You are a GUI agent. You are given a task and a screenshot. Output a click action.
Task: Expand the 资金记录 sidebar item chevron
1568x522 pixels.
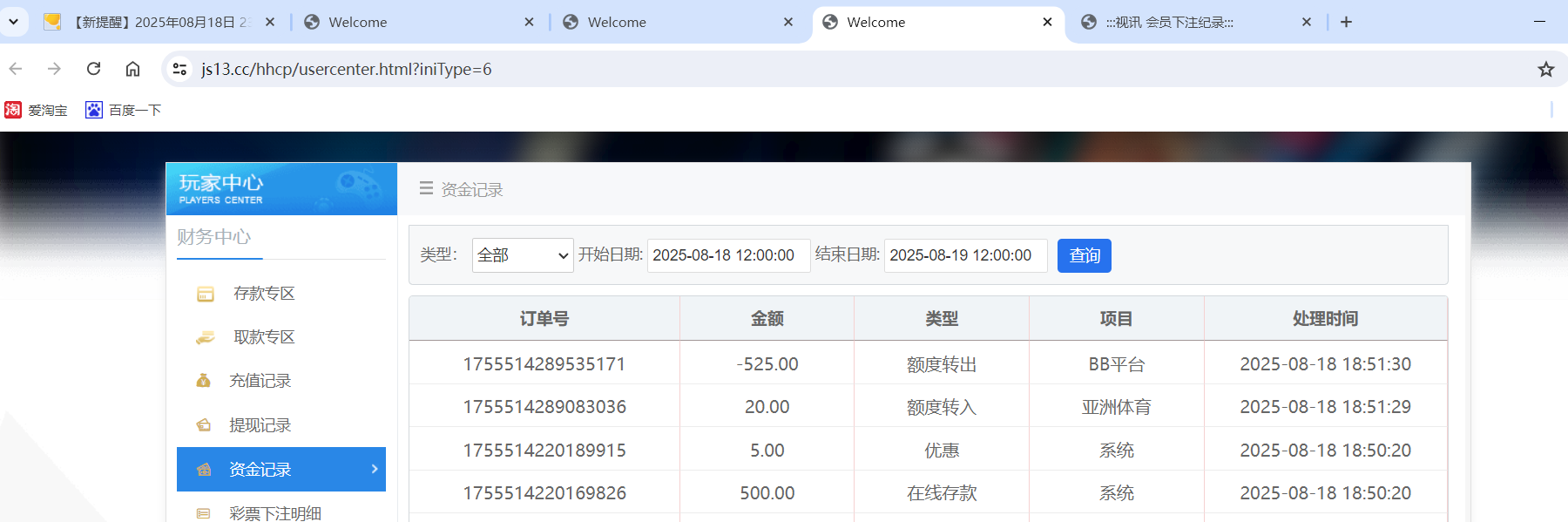point(375,469)
